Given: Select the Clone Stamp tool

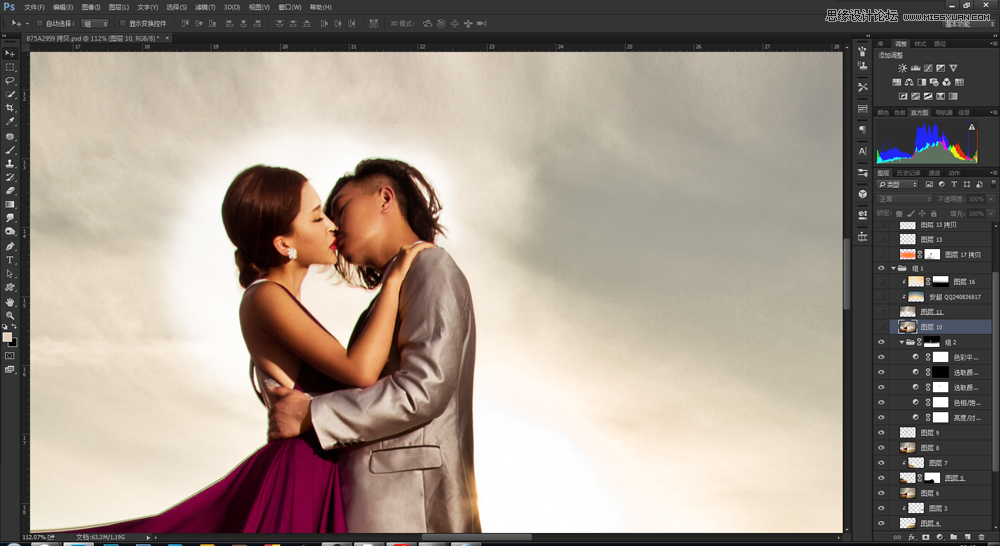Looking at the screenshot, I should click(10, 164).
